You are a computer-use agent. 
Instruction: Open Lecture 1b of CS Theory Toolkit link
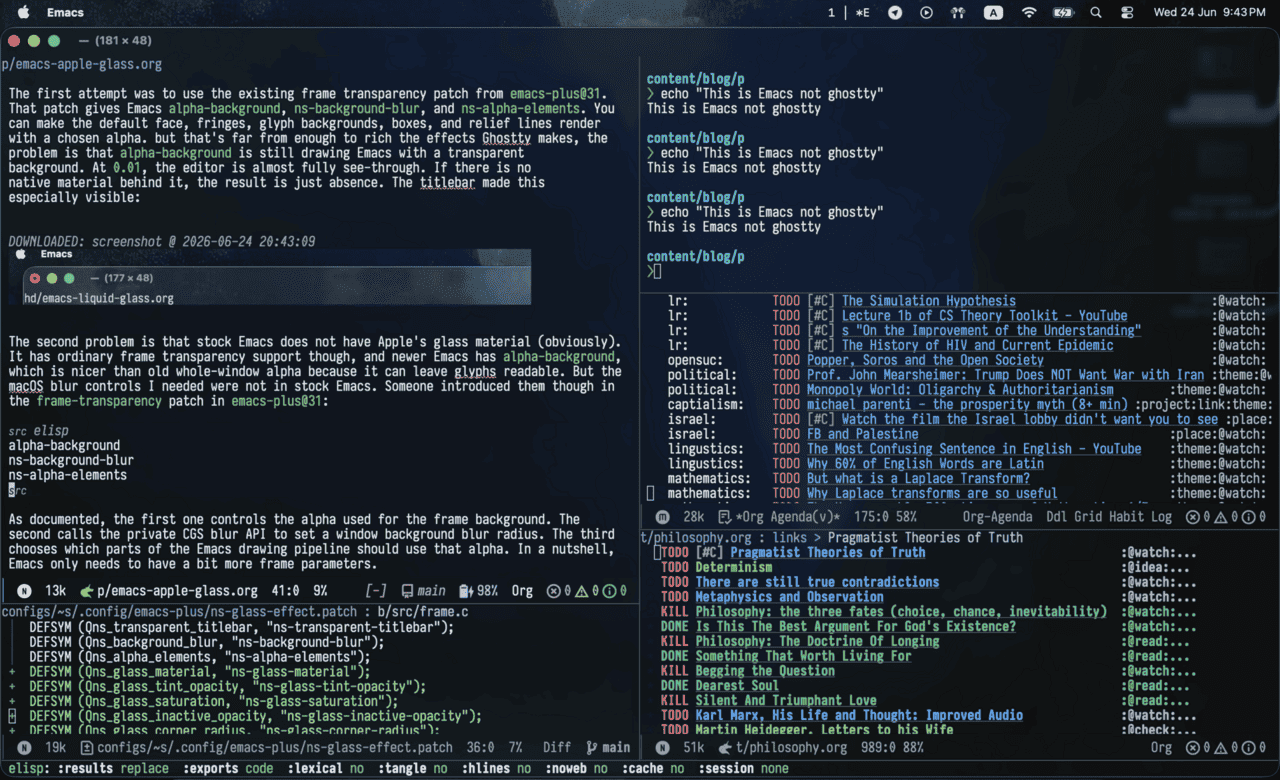point(984,316)
